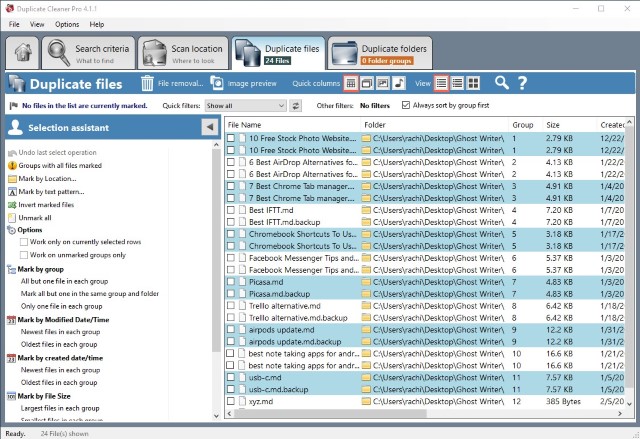640x439 pixels.
Task: Mark the Best IFTT.md checkbox
Action: [x=231, y=210]
